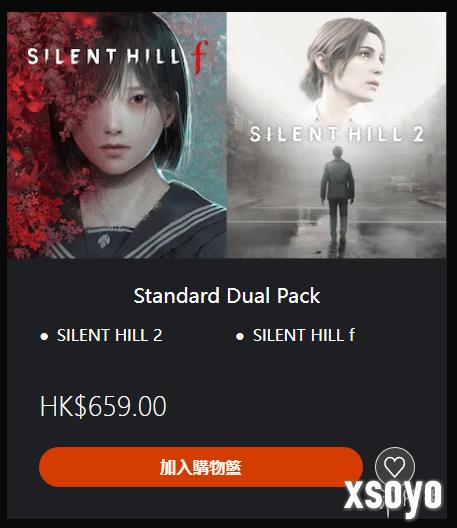Click the SILENT HILL 2 logo on the foggy cover
The width and height of the screenshot is (457, 528).
(x=336, y=134)
